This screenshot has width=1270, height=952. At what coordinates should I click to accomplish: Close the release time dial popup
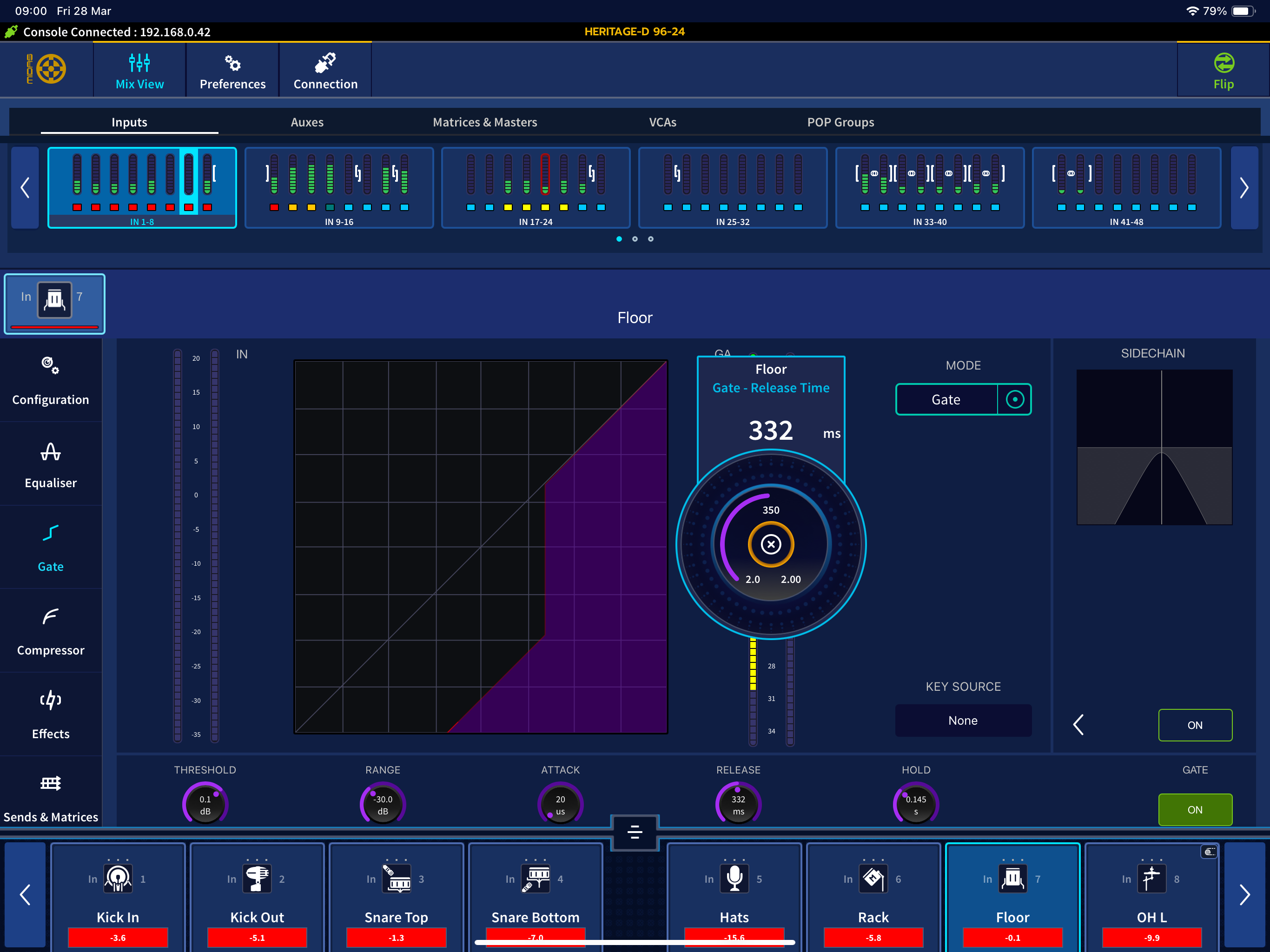pos(771,544)
